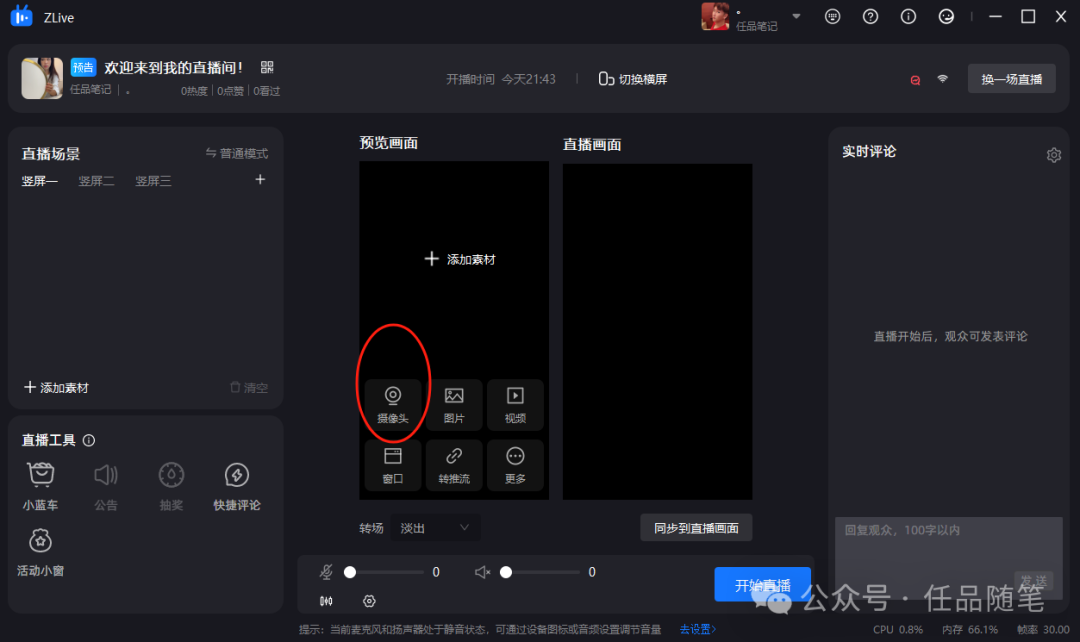Click 同步到直播画面 to sync preview
This screenshot has width=1080, height=642.
click(696, 527)
